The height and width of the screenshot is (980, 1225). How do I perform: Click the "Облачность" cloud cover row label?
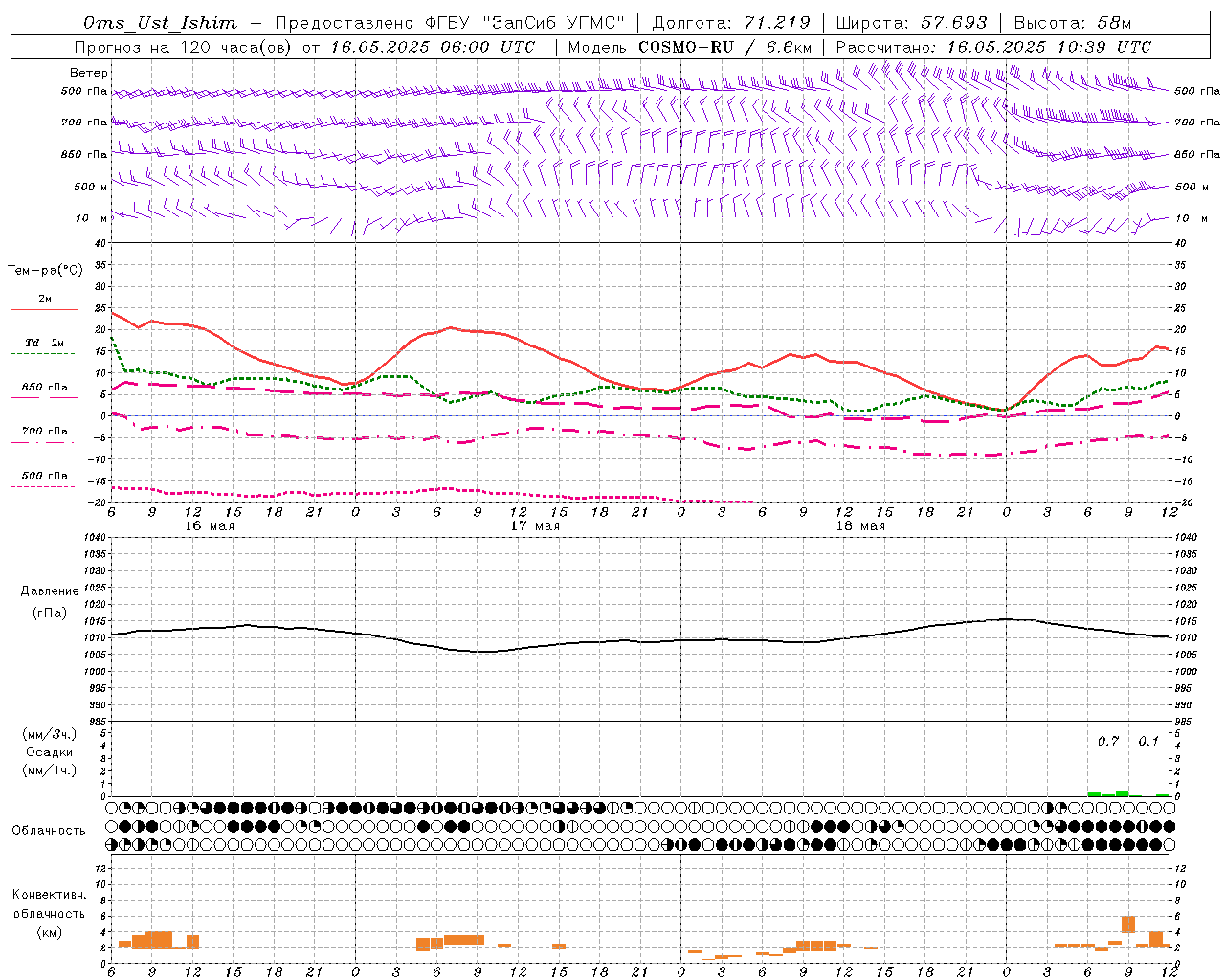tap(49, 830)
